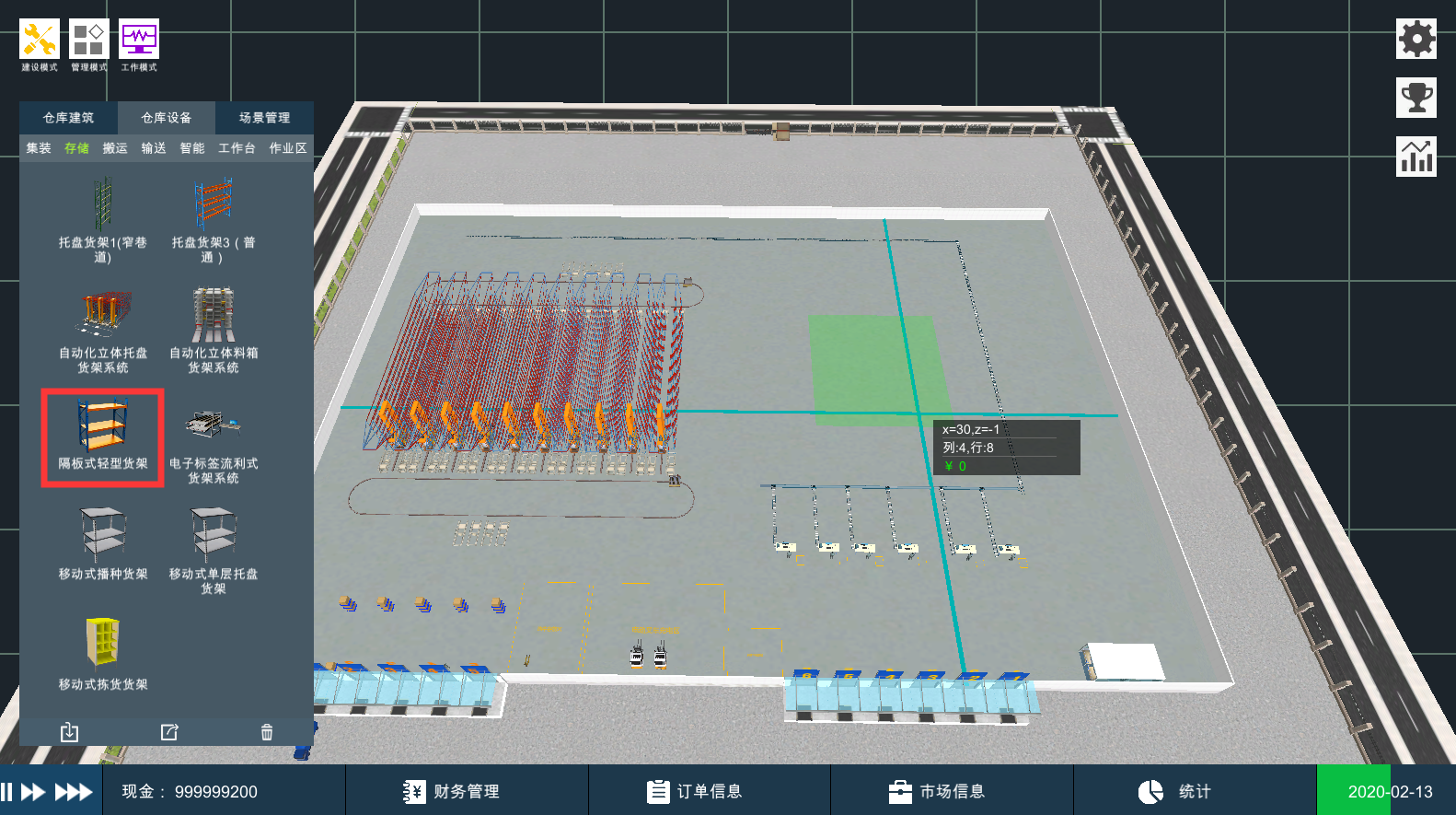Switch to management mode (管理模式)
The image size is (1456, 815).
coord(89,44)
